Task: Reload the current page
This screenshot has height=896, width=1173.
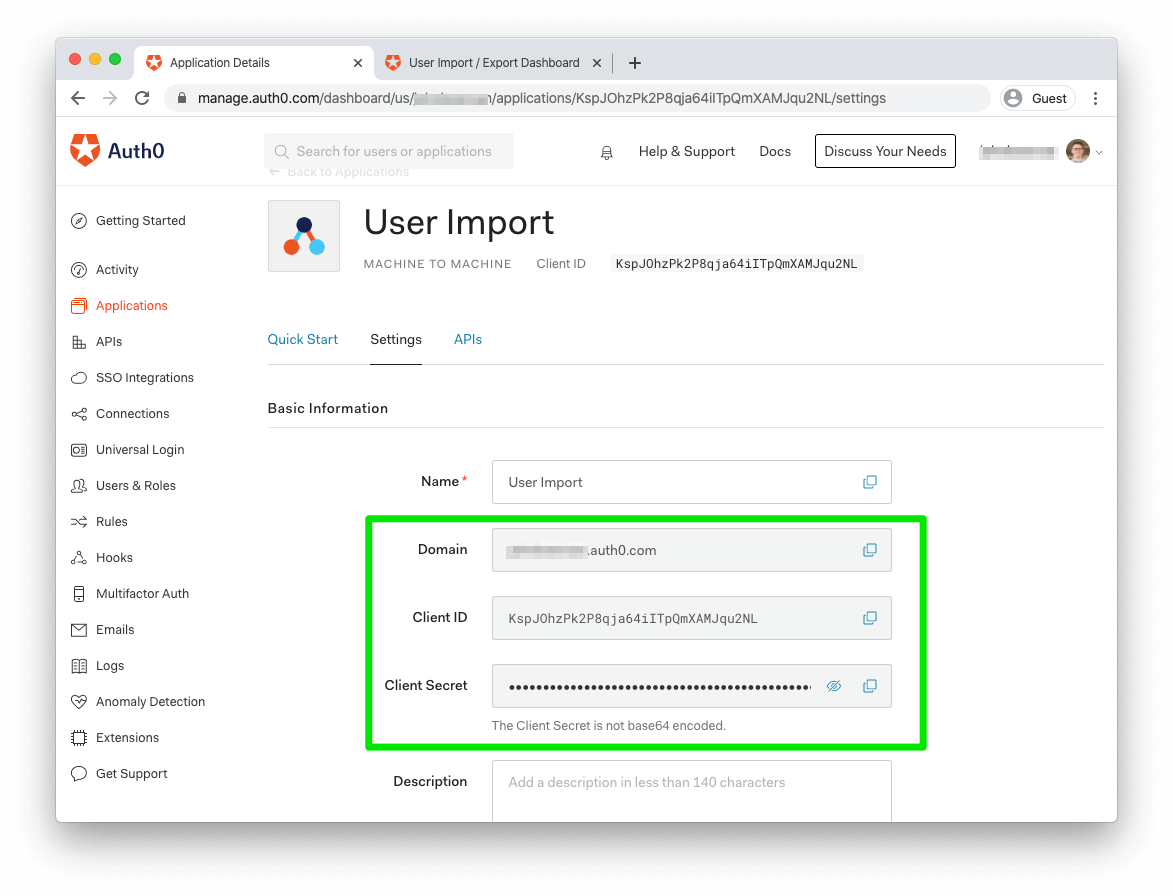Action: (x=142, y=98)
